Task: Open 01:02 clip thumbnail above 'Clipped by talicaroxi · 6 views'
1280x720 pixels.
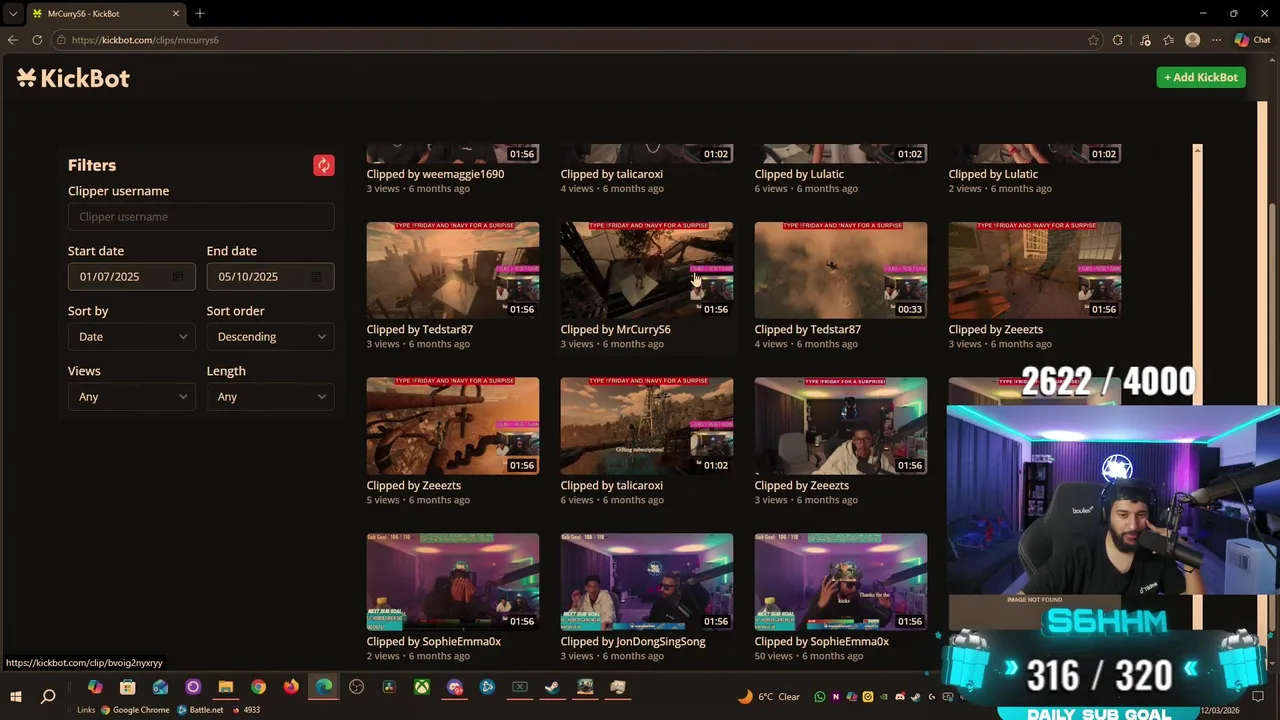Action: [x=647, y=426]
